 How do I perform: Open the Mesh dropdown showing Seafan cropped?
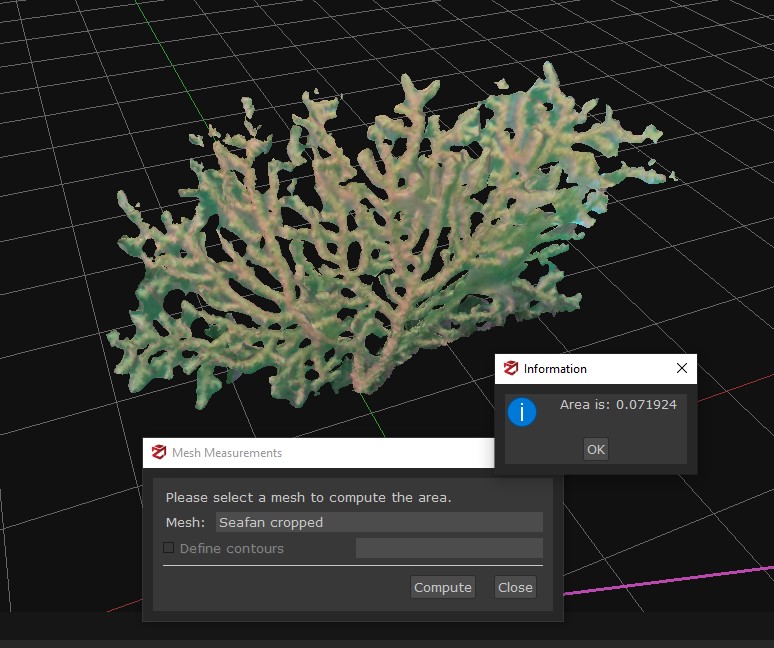379,522
